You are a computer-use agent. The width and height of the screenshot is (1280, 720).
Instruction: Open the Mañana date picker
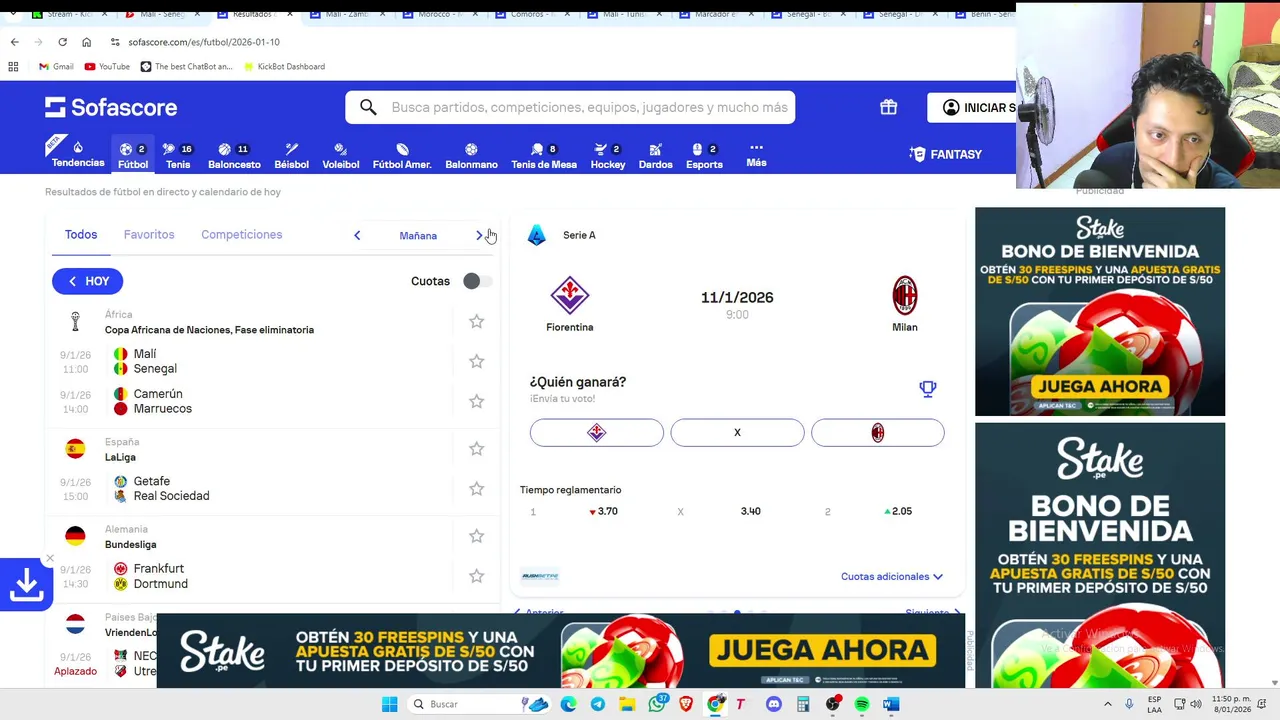tap(418, 236)
